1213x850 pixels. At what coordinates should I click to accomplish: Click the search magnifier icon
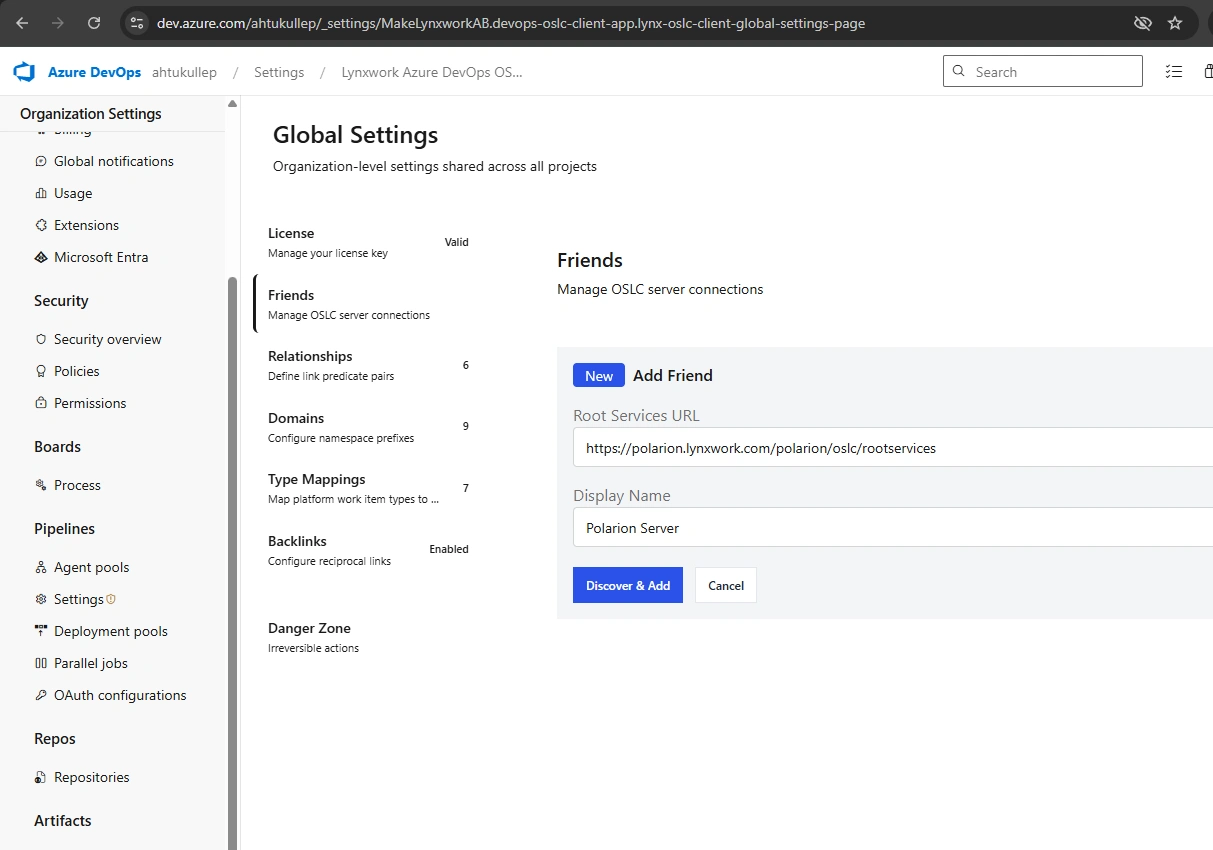(959, 71)
